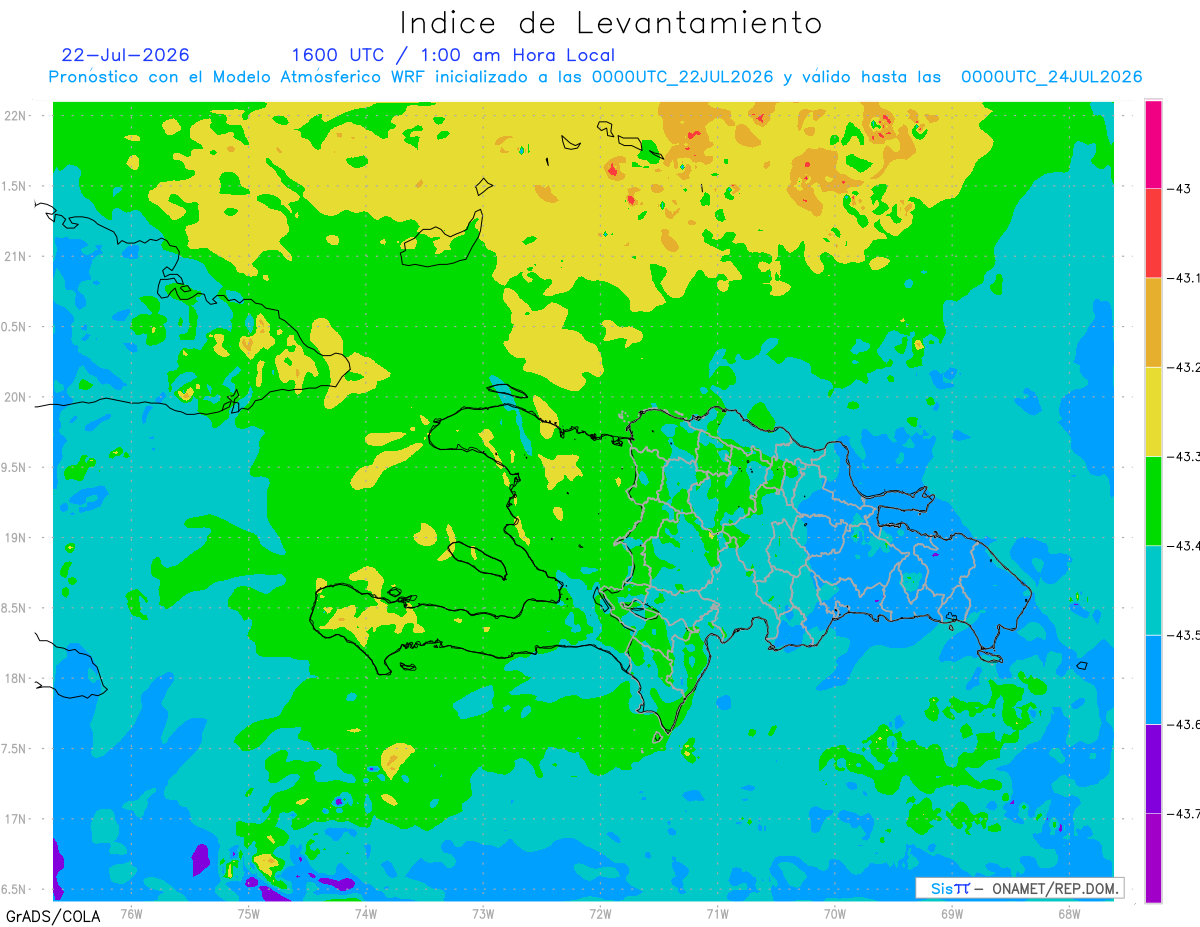This screenshot has height=927, width=1200.
Task: Click the "-43.4" color bar value
Action: [x=1184, y=545]
